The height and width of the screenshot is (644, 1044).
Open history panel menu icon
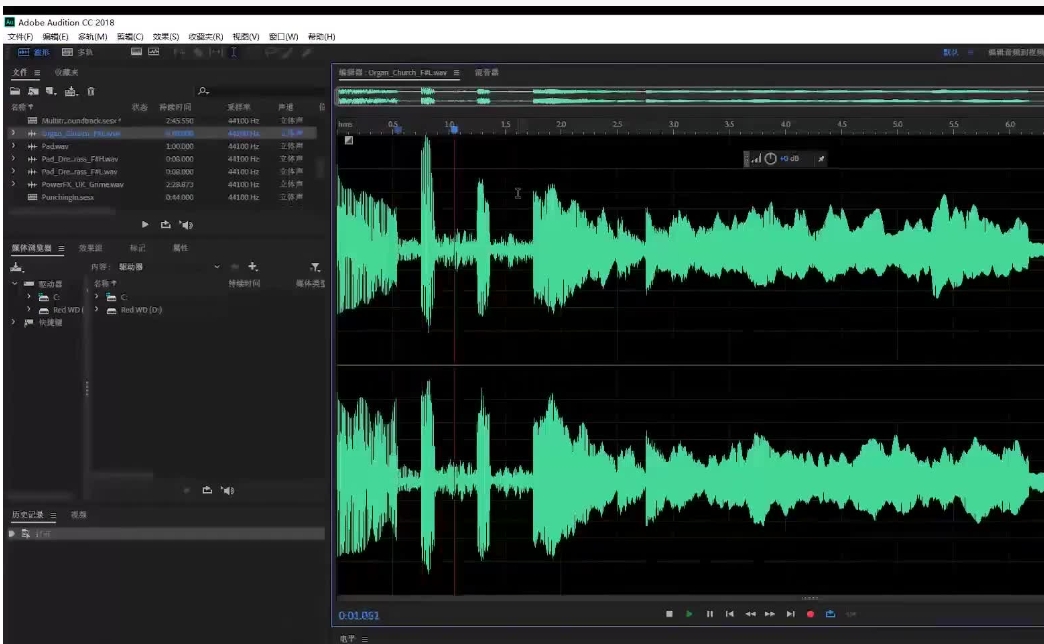tap(53, 515)
